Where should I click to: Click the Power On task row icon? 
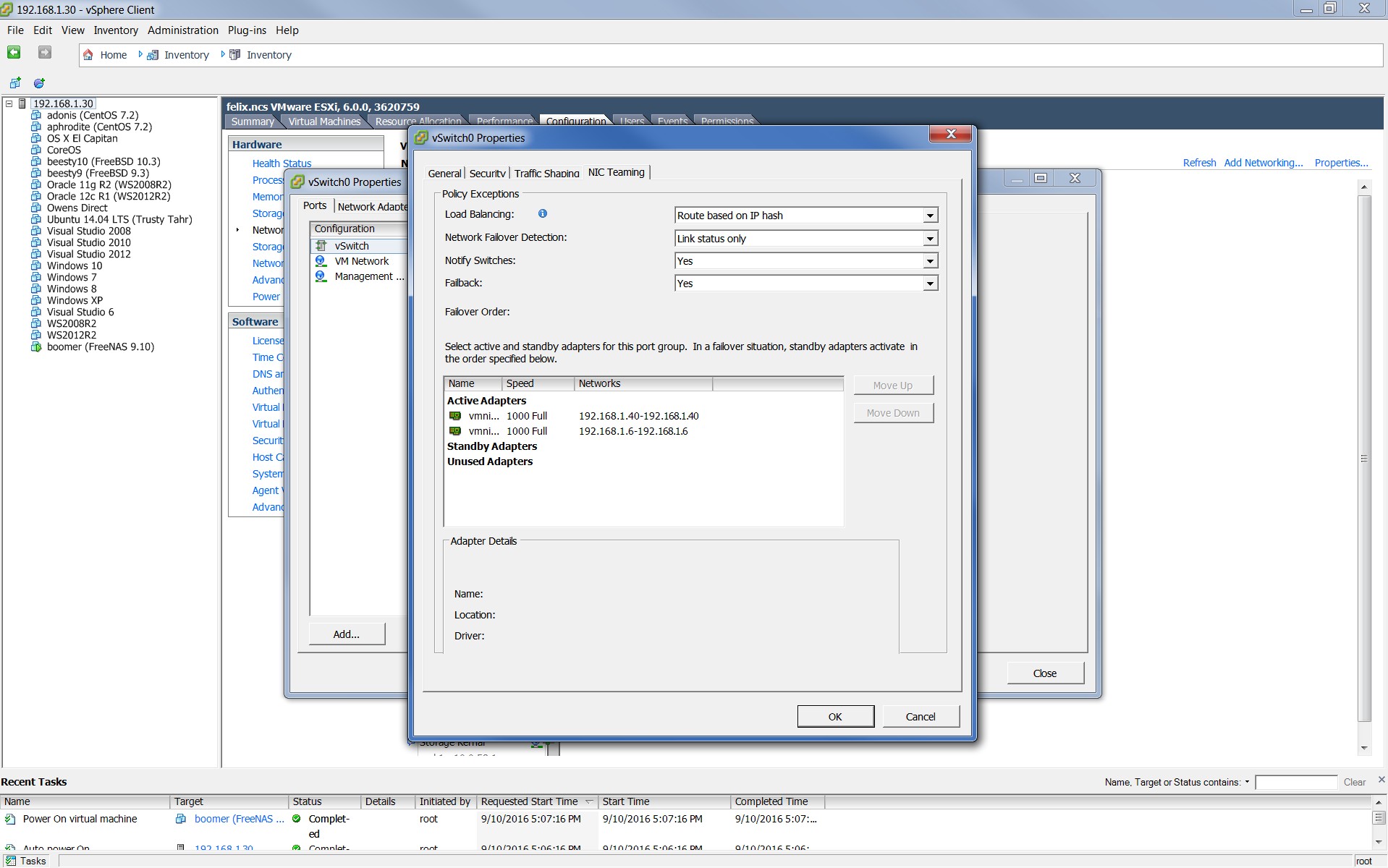(10, 819)
